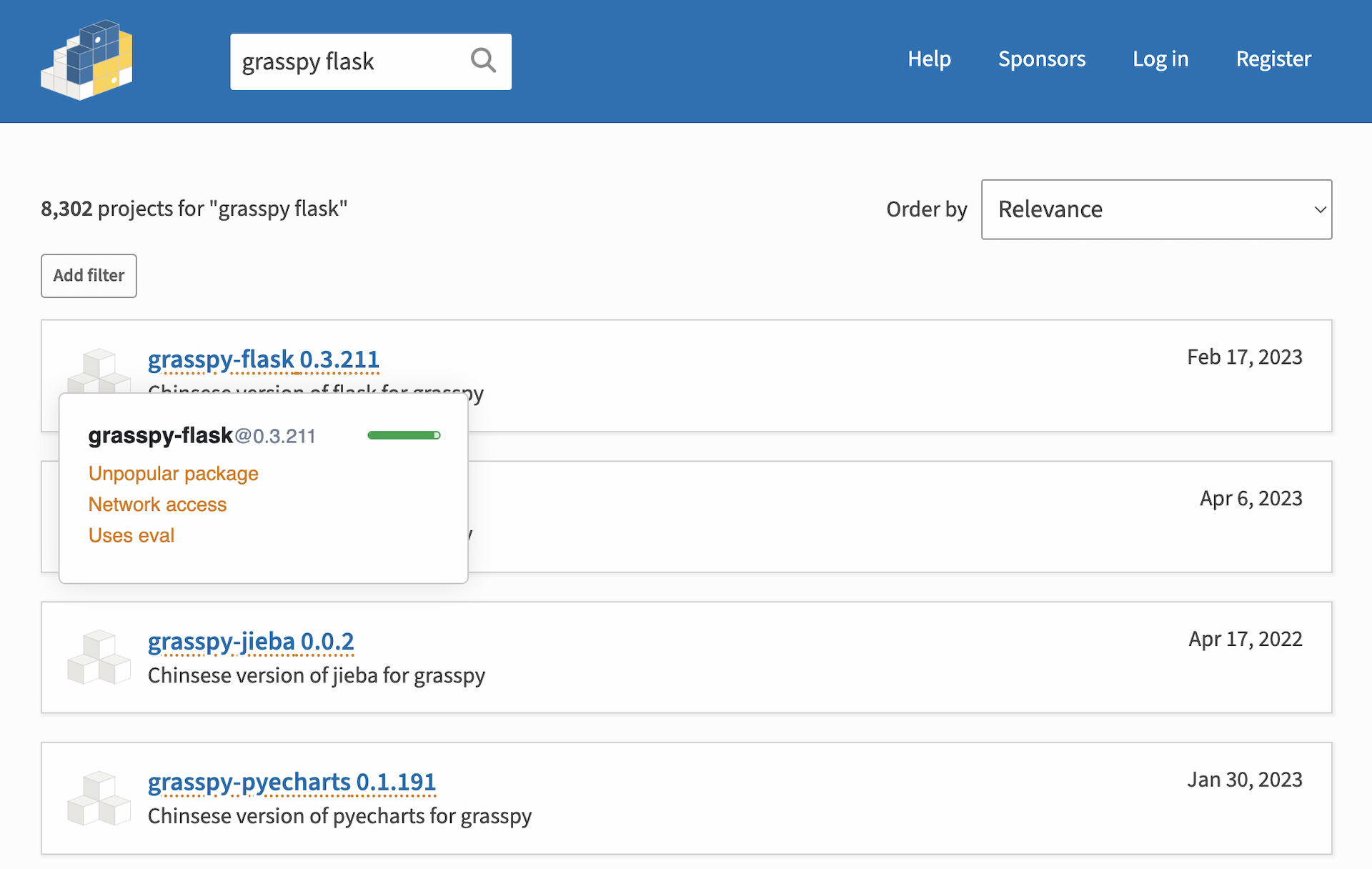This screenshot has width=1372, height=869.
Task: Click the package cube icon for grasspy-pyecharts
Action: [x=99, y=798]
